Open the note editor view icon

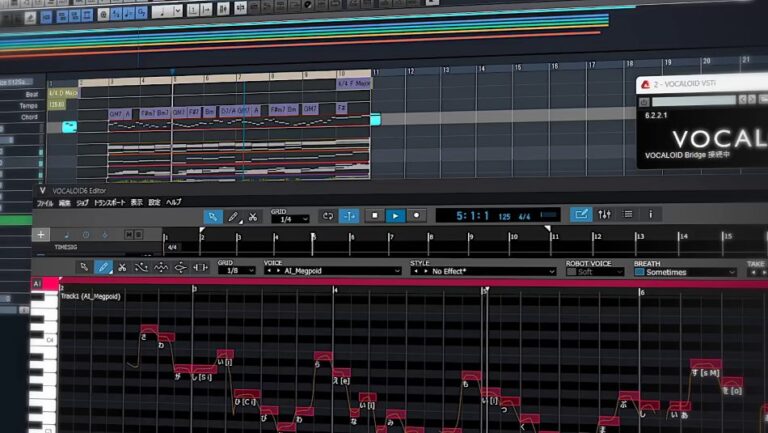(581, 214)
